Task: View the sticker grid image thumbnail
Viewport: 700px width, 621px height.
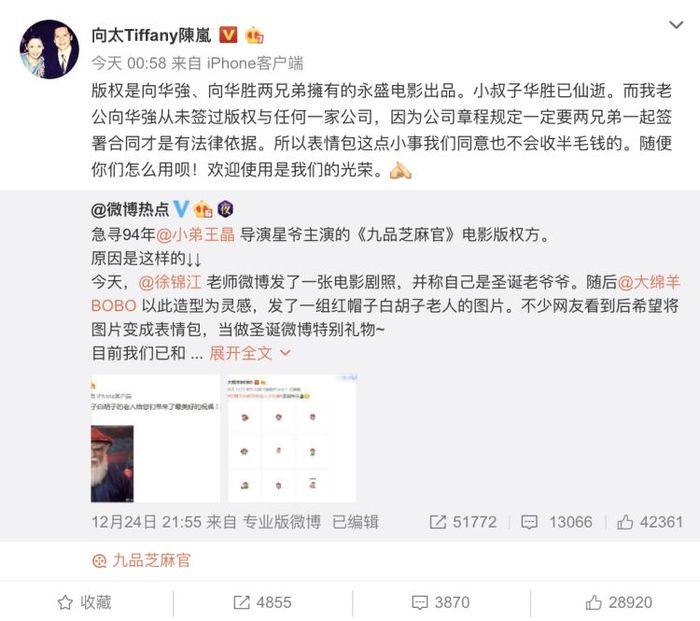Action: 292,438
